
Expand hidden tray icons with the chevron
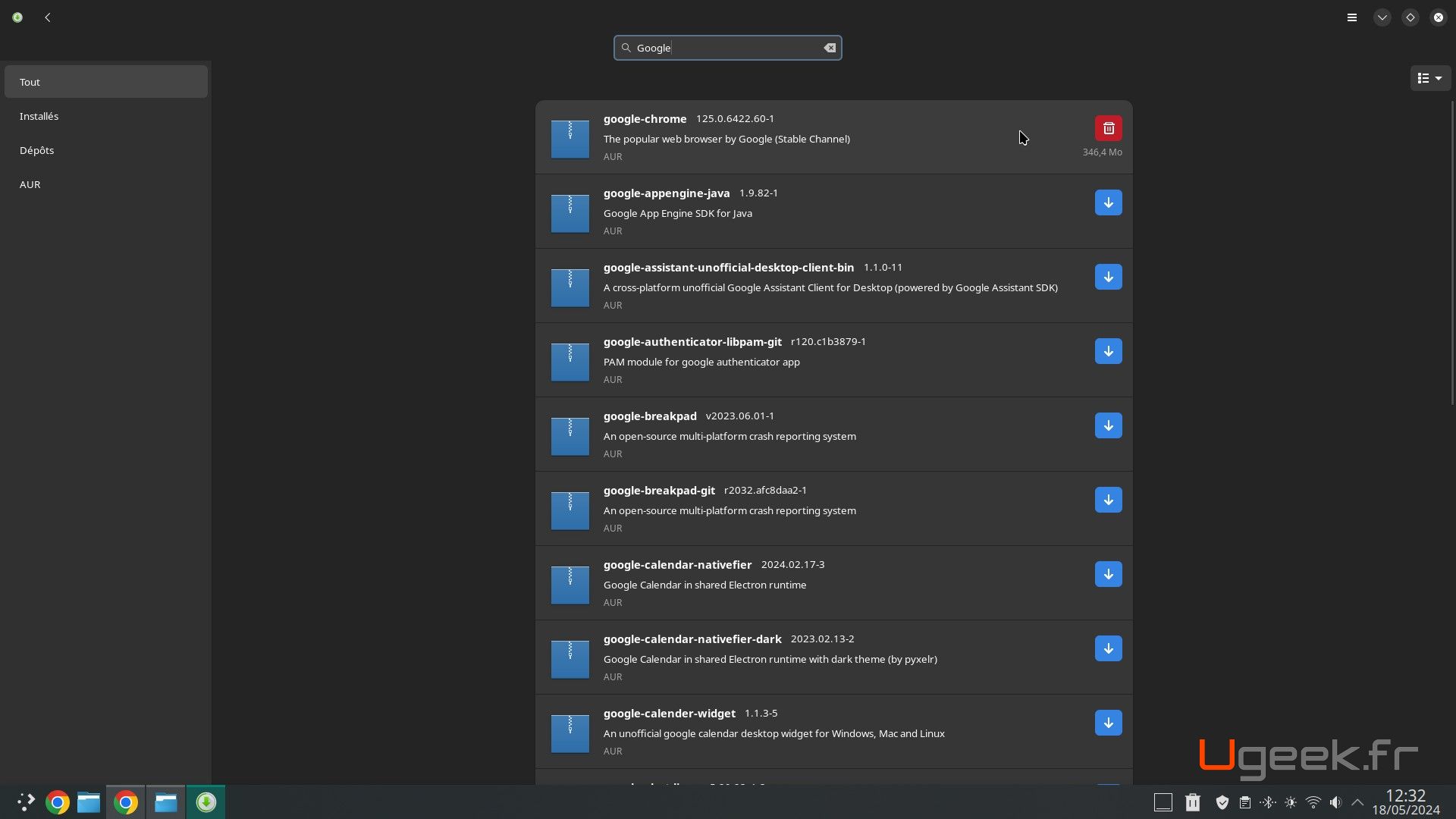point(1357,802)
